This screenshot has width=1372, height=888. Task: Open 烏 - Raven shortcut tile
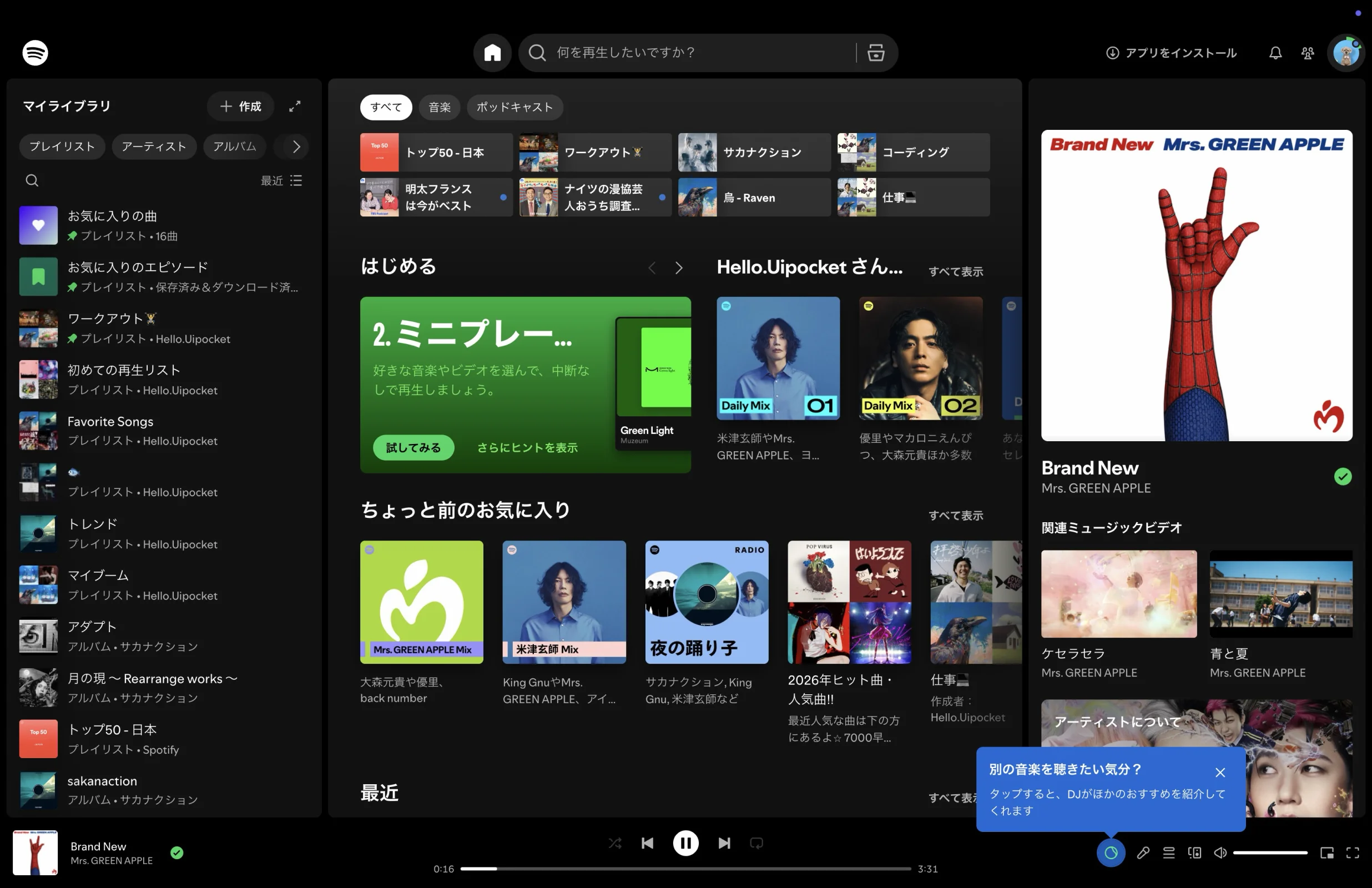coord(754,197)
